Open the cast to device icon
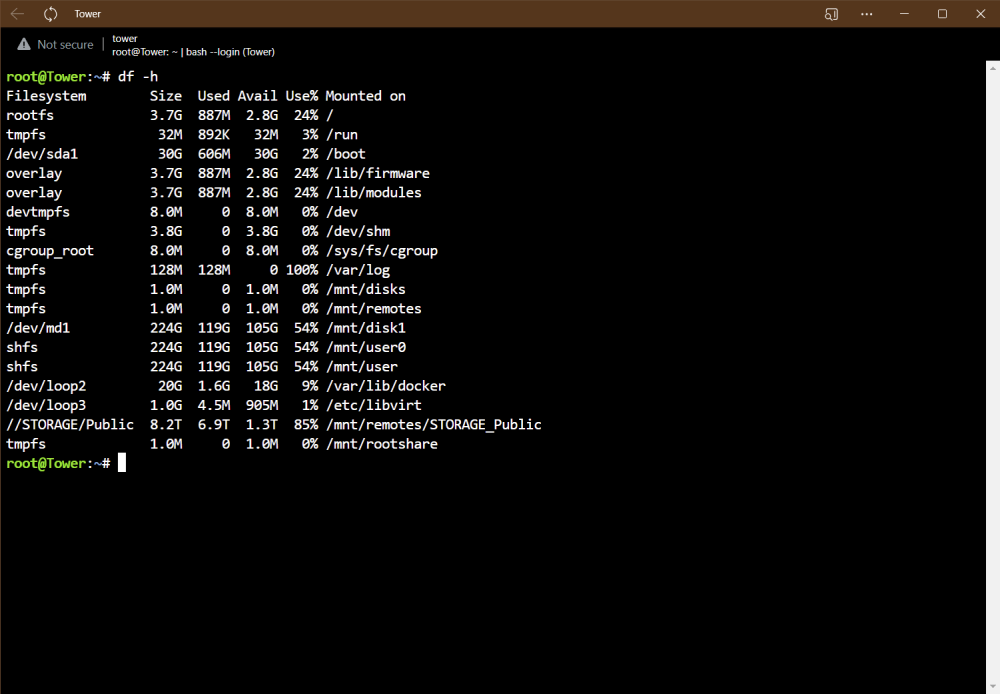This screenshot has width=1000, height=694. pos(831,13)
